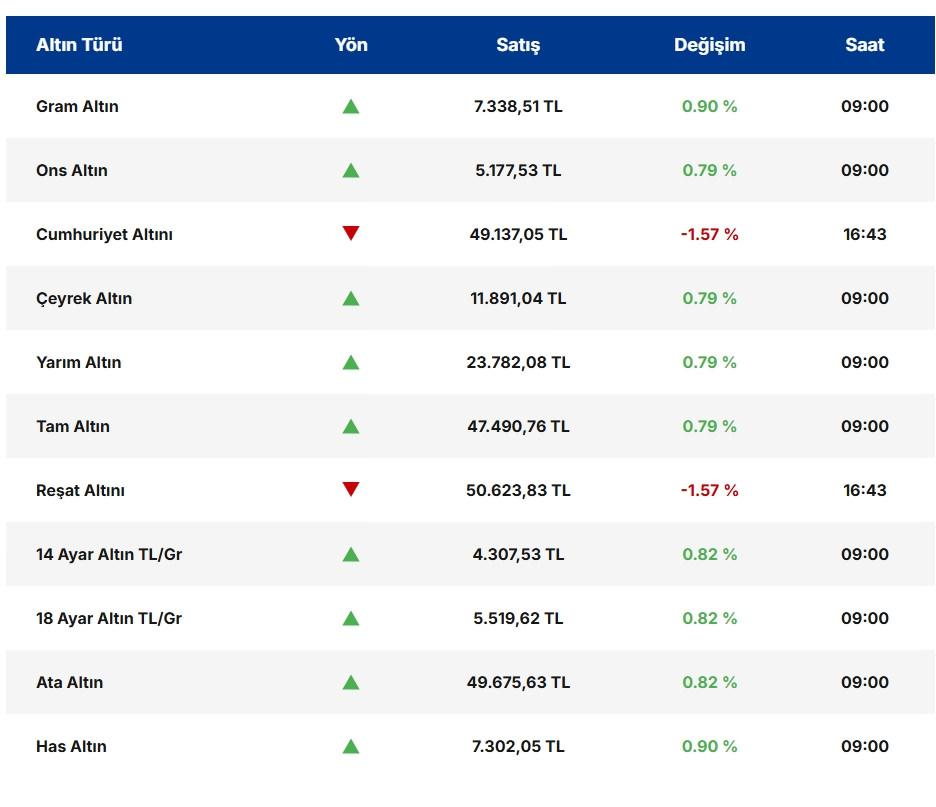Click the Yön column header

[351, 45]
